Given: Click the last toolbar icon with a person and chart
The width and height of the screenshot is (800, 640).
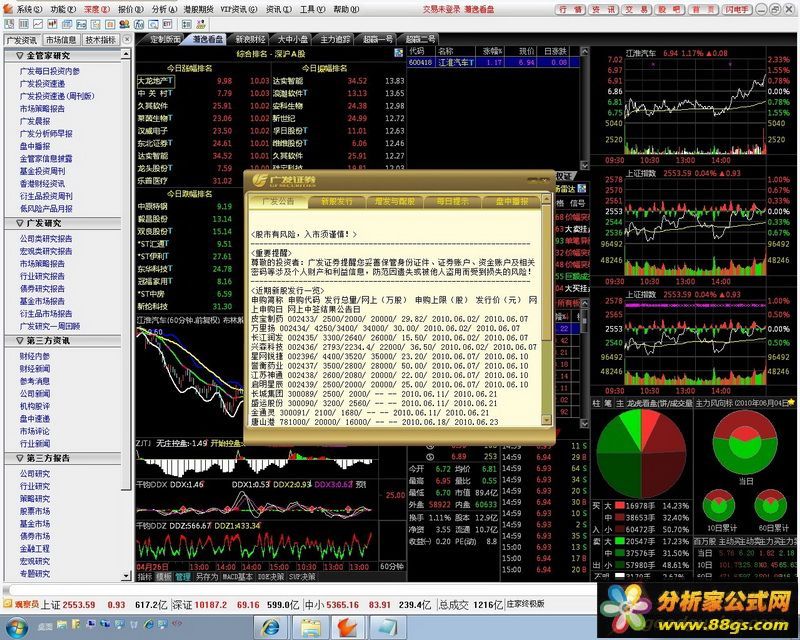Looking at the screenshot, I should 201,24.
